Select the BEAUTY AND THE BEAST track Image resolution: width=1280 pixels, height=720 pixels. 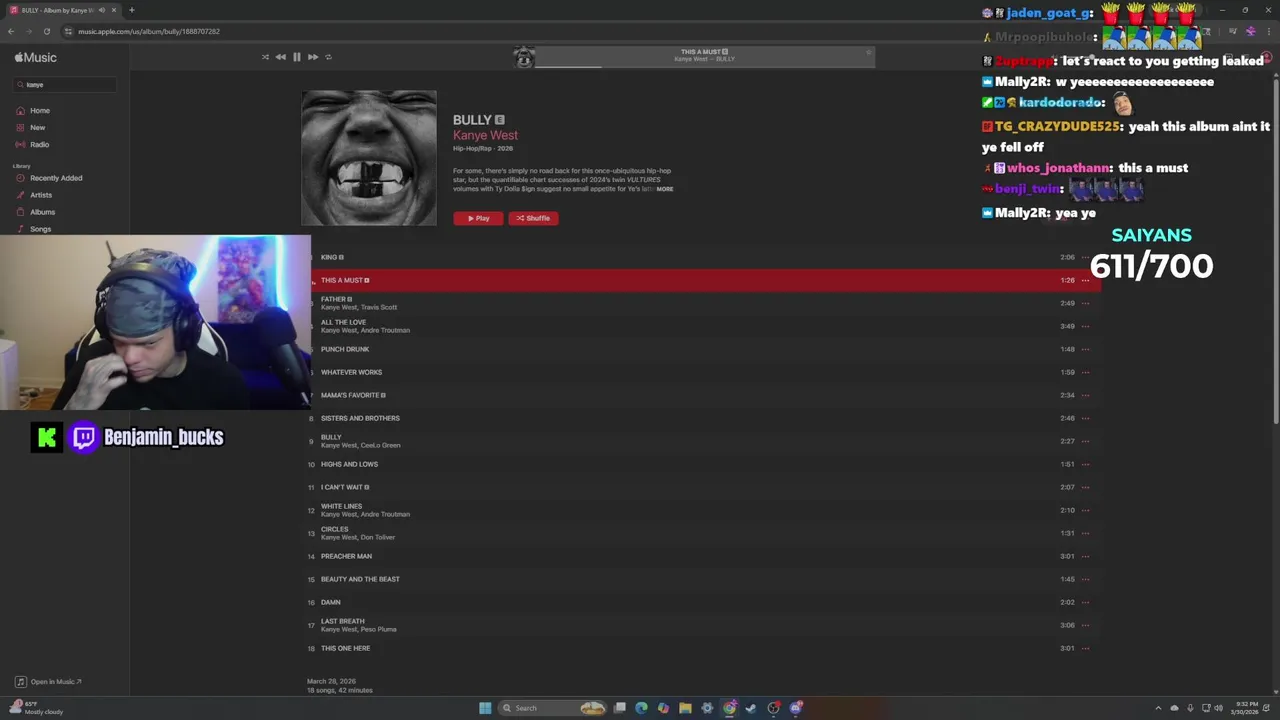click(x=700, y=579)
